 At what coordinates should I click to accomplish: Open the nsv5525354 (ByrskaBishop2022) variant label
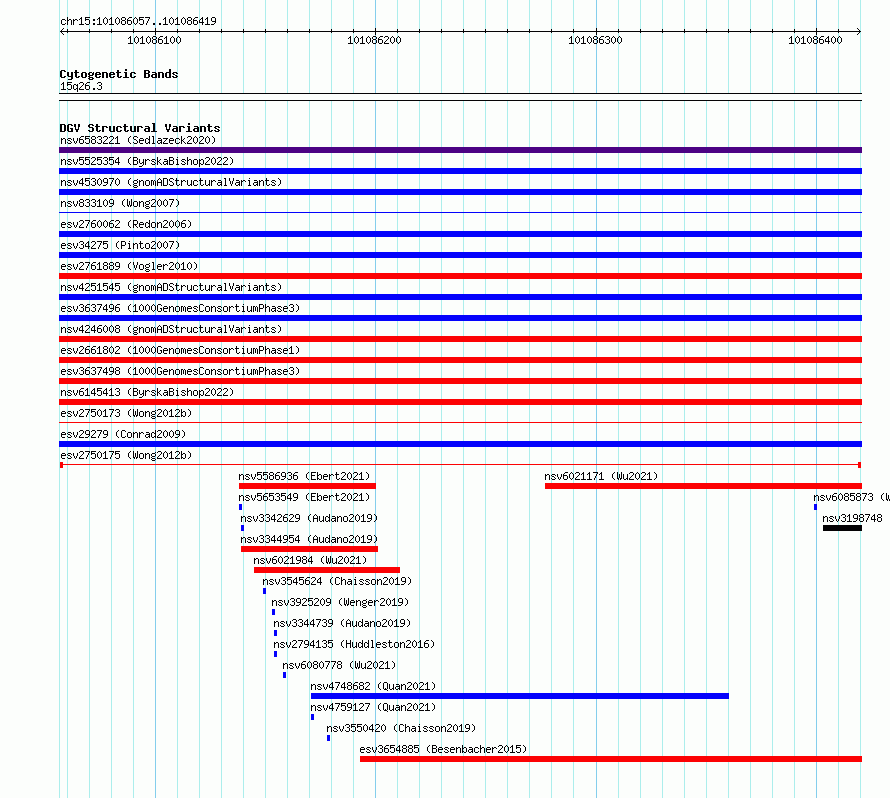pos(147,161)
